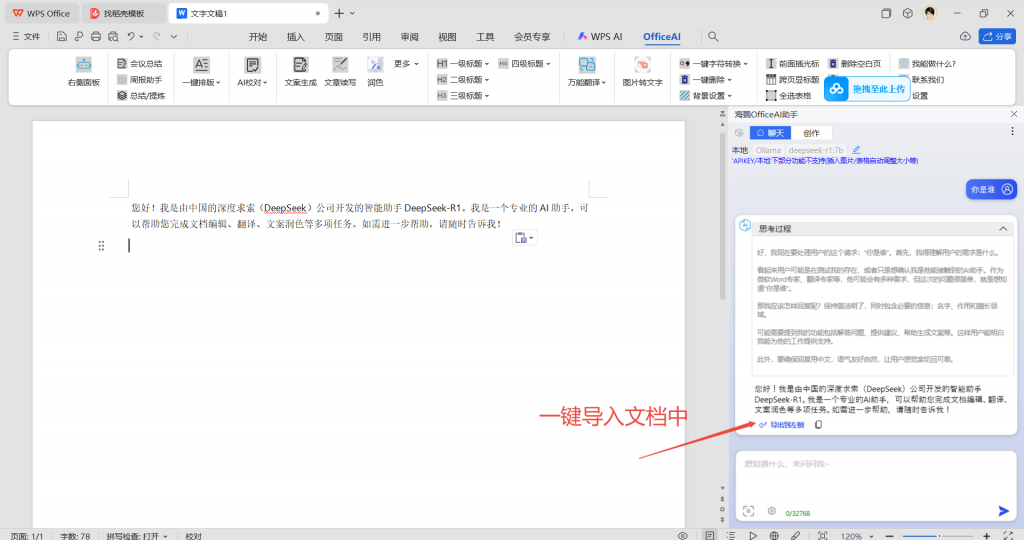Toggle the 拼写检查 spell check setting
Screen dimensions: 1024x540
point(137,535)
